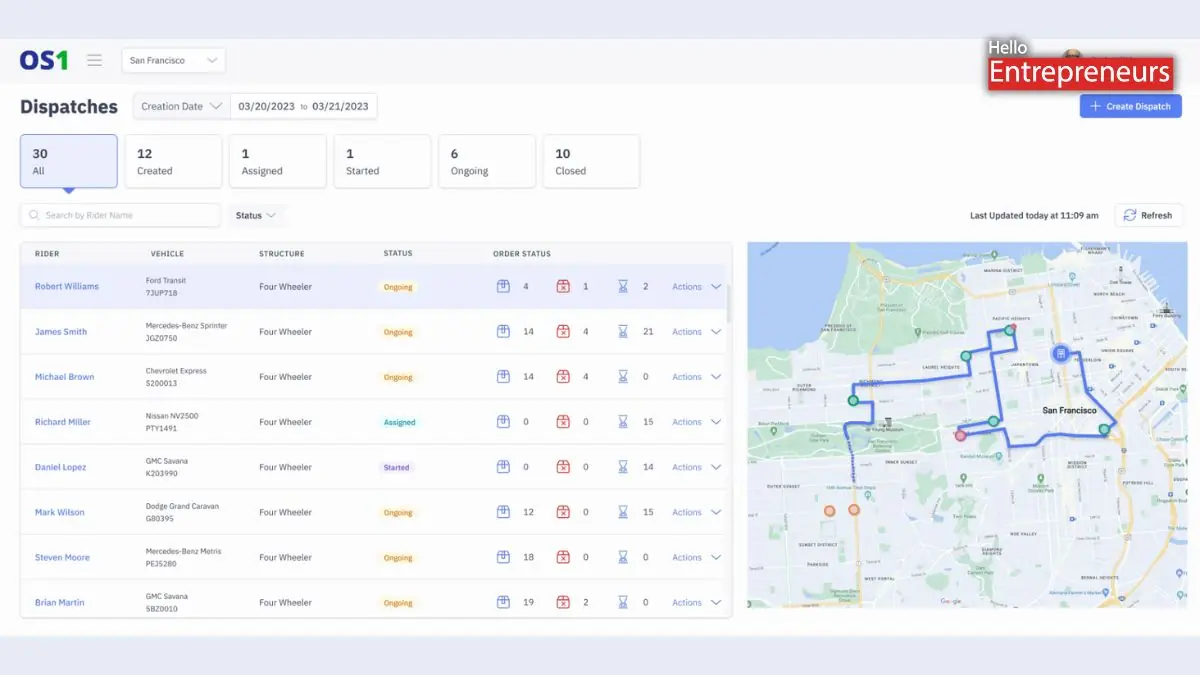
Task: Expand the Robert Williams row chevron
Action: click(716, 287)
